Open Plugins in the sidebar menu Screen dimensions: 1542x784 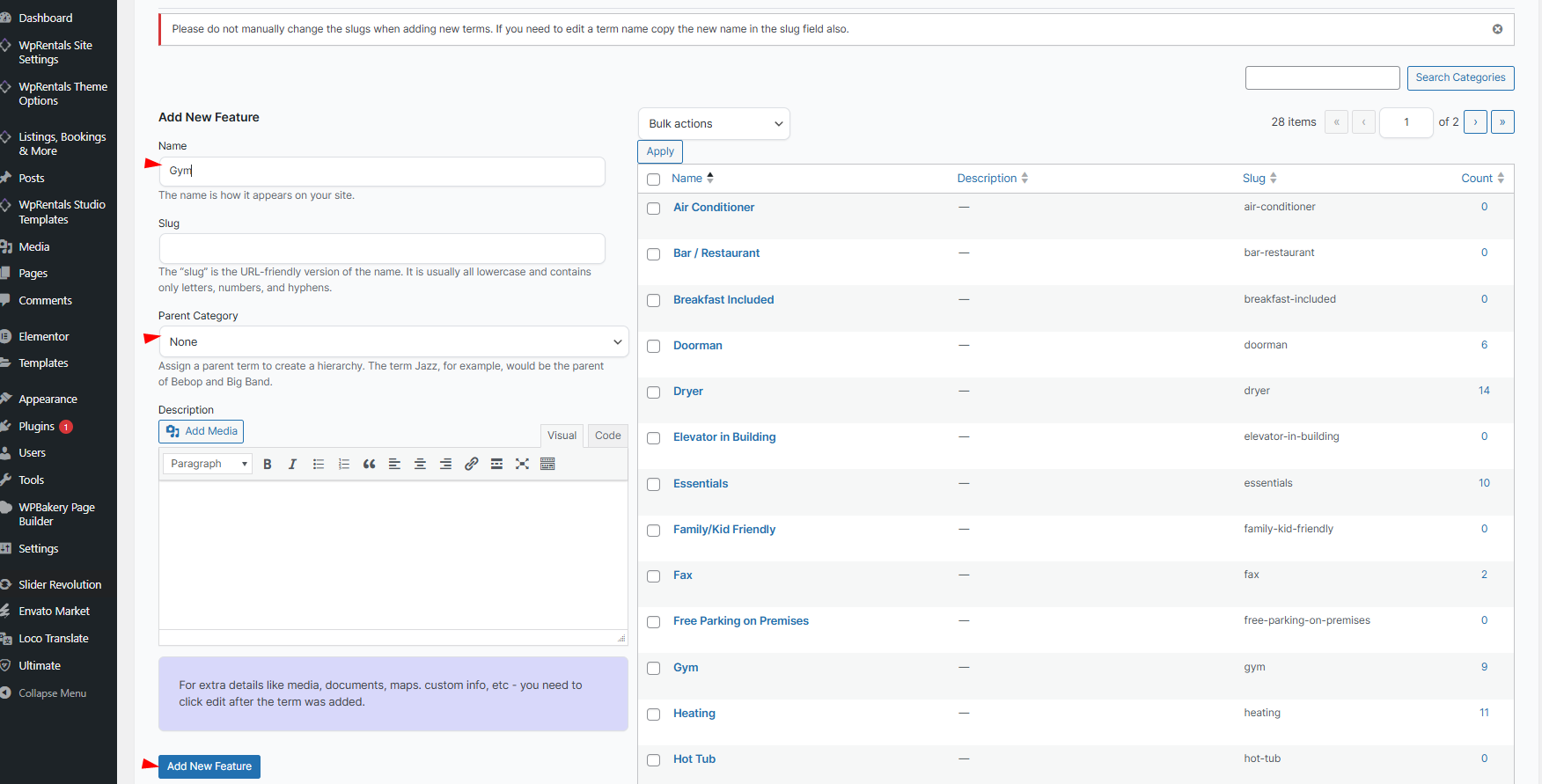(x=37, y=427)
